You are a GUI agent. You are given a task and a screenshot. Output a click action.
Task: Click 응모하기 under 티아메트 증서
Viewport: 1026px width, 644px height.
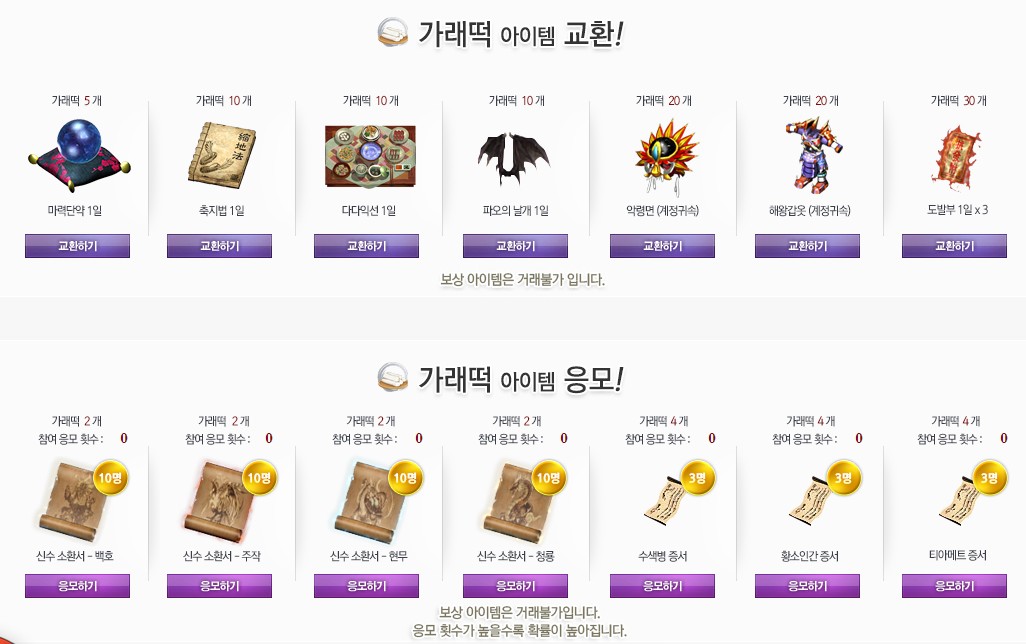[x=954, y=586]
